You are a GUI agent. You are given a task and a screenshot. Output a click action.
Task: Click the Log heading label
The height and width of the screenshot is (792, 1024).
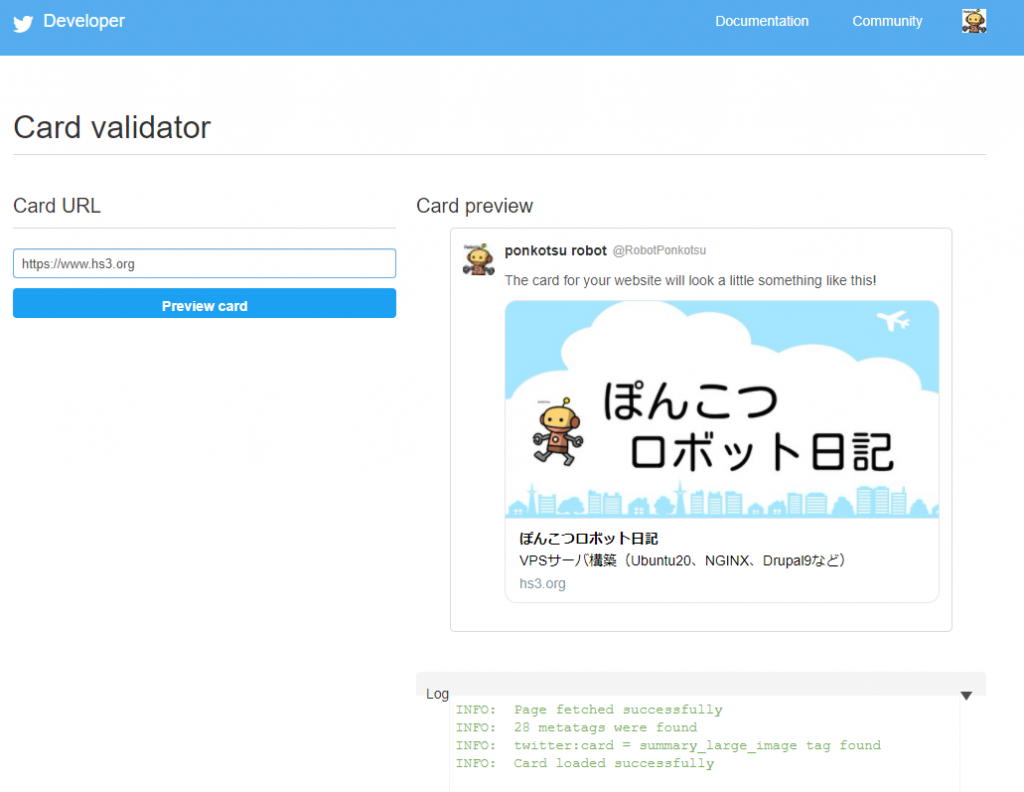(x=437, y=694)
